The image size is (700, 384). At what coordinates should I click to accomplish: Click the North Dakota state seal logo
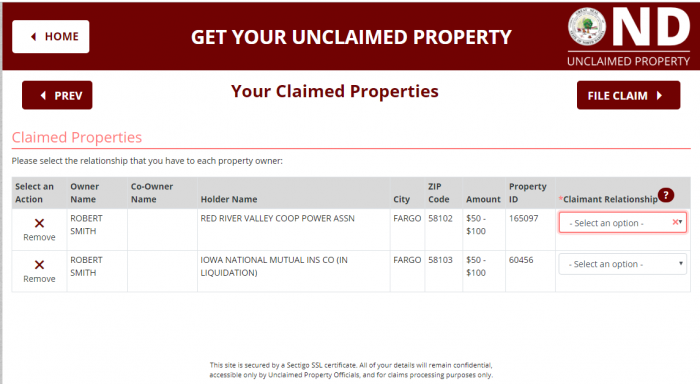(x=587, y=27)
